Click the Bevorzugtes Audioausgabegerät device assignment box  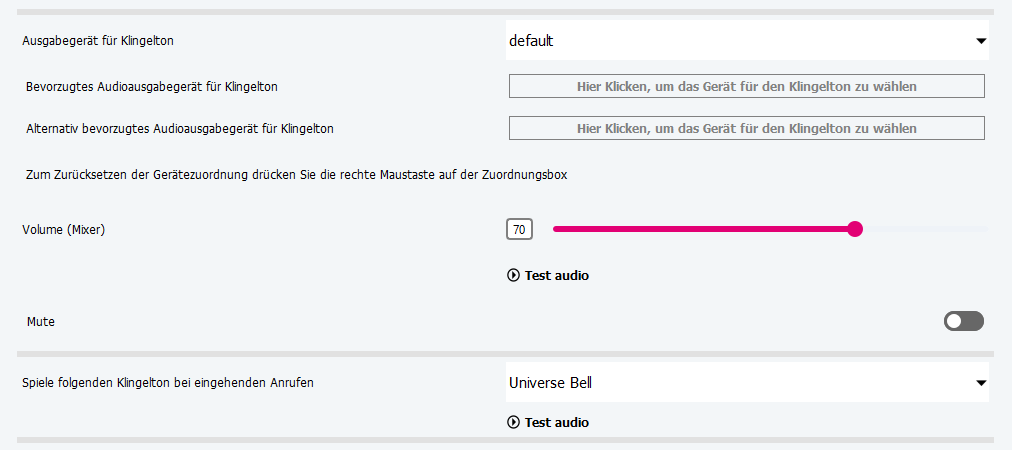click(x=747, y=86)
